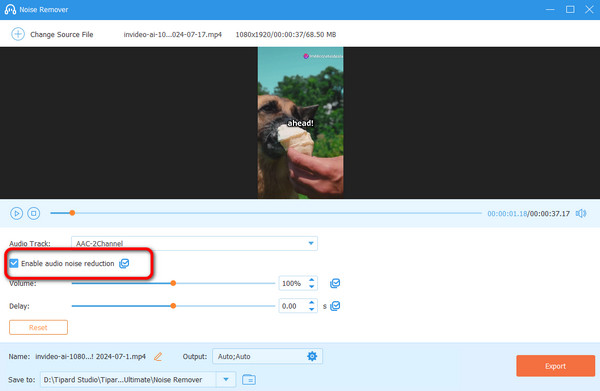Play the video preview
The image size is (600, 391).
pos(16,213)
